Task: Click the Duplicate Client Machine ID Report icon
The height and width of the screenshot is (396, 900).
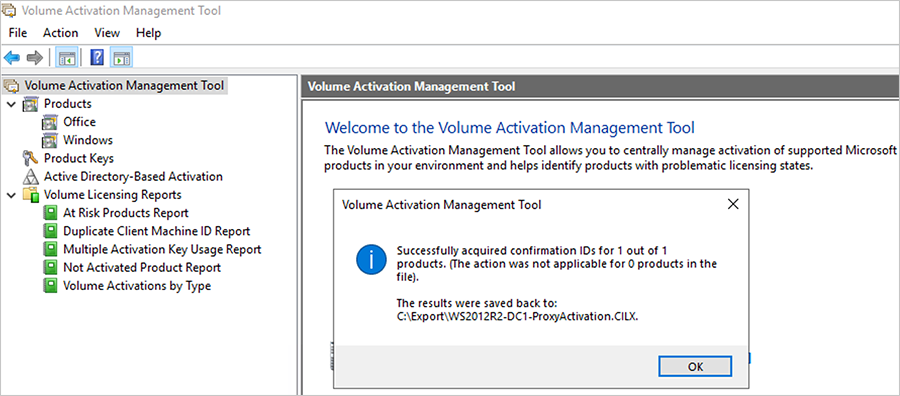Action: 51,231
